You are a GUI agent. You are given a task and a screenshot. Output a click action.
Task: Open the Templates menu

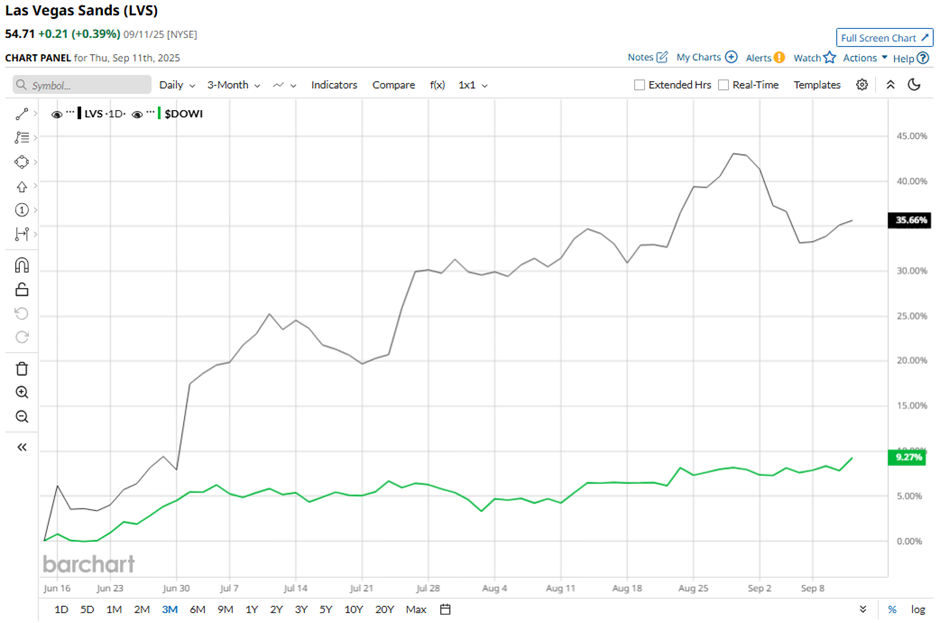pyautogui.click(x=817, y=85)
